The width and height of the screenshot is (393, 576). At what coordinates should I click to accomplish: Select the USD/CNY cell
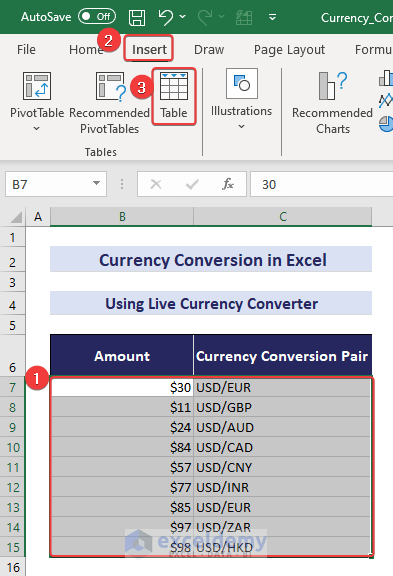(x=282, y=467)
